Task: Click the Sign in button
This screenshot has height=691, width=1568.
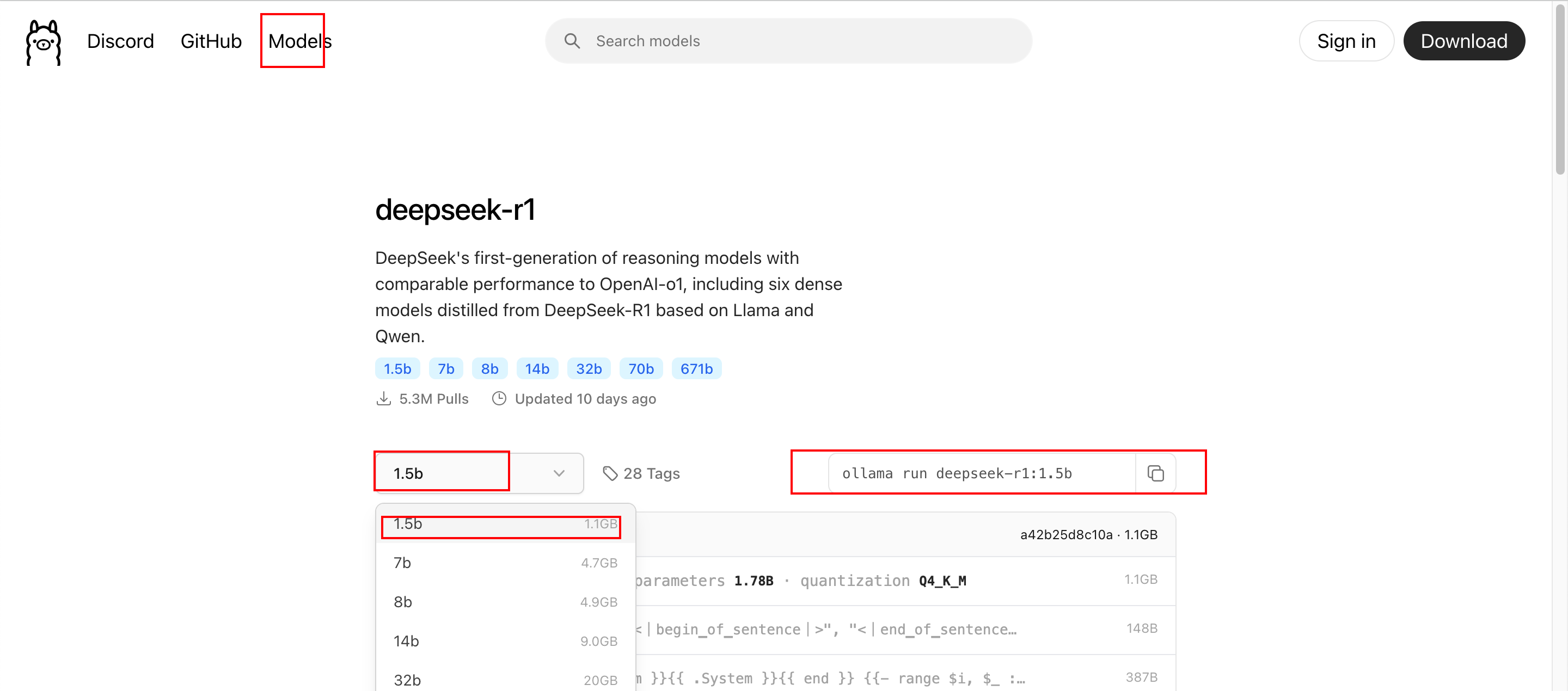Action: tap(1346, 41)
